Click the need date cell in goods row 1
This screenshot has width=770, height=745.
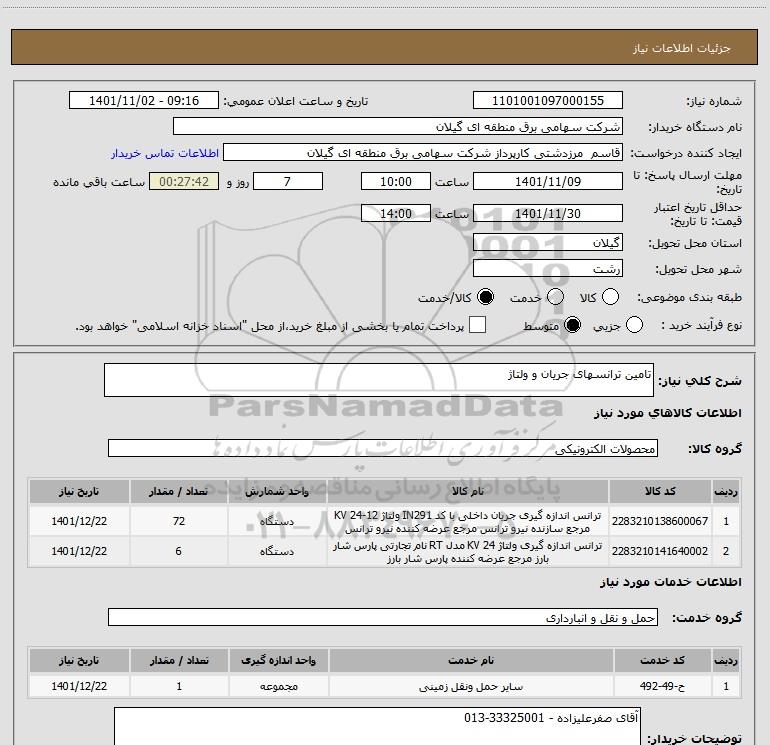(79, 522)
